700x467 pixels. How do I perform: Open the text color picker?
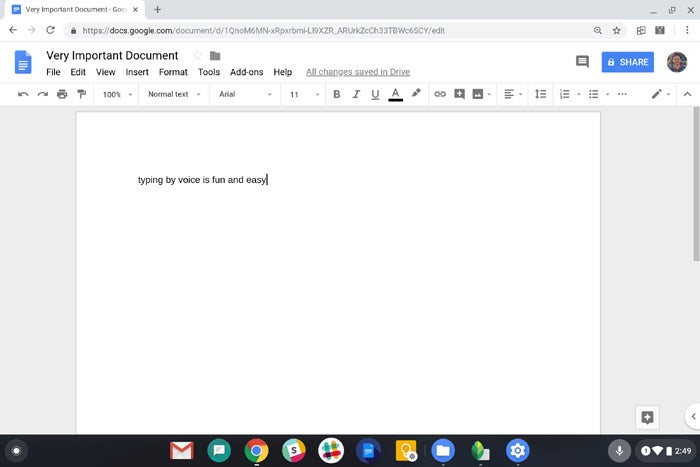(396, 94)
